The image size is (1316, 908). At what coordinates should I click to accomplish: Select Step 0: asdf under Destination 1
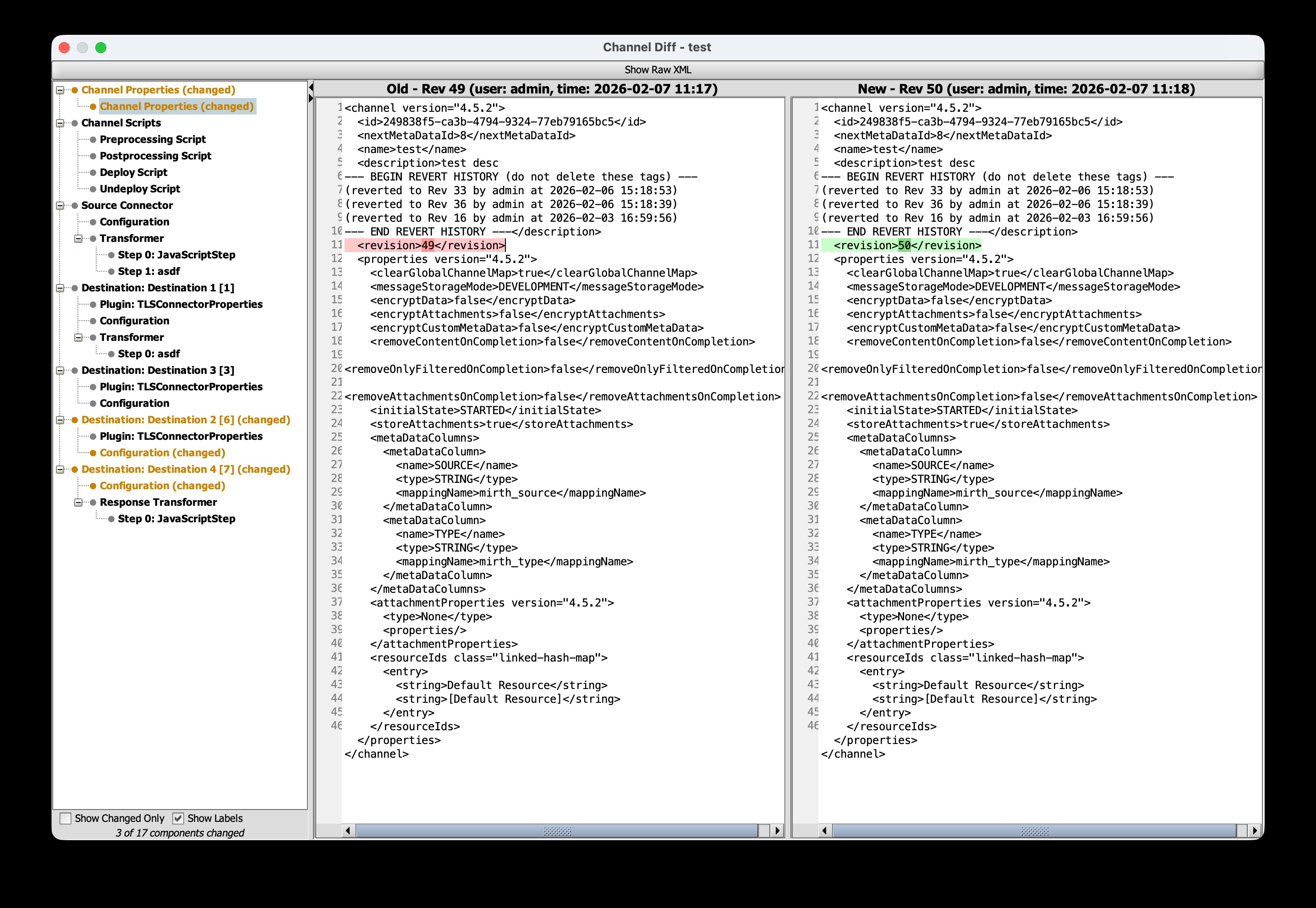[148, 354]
